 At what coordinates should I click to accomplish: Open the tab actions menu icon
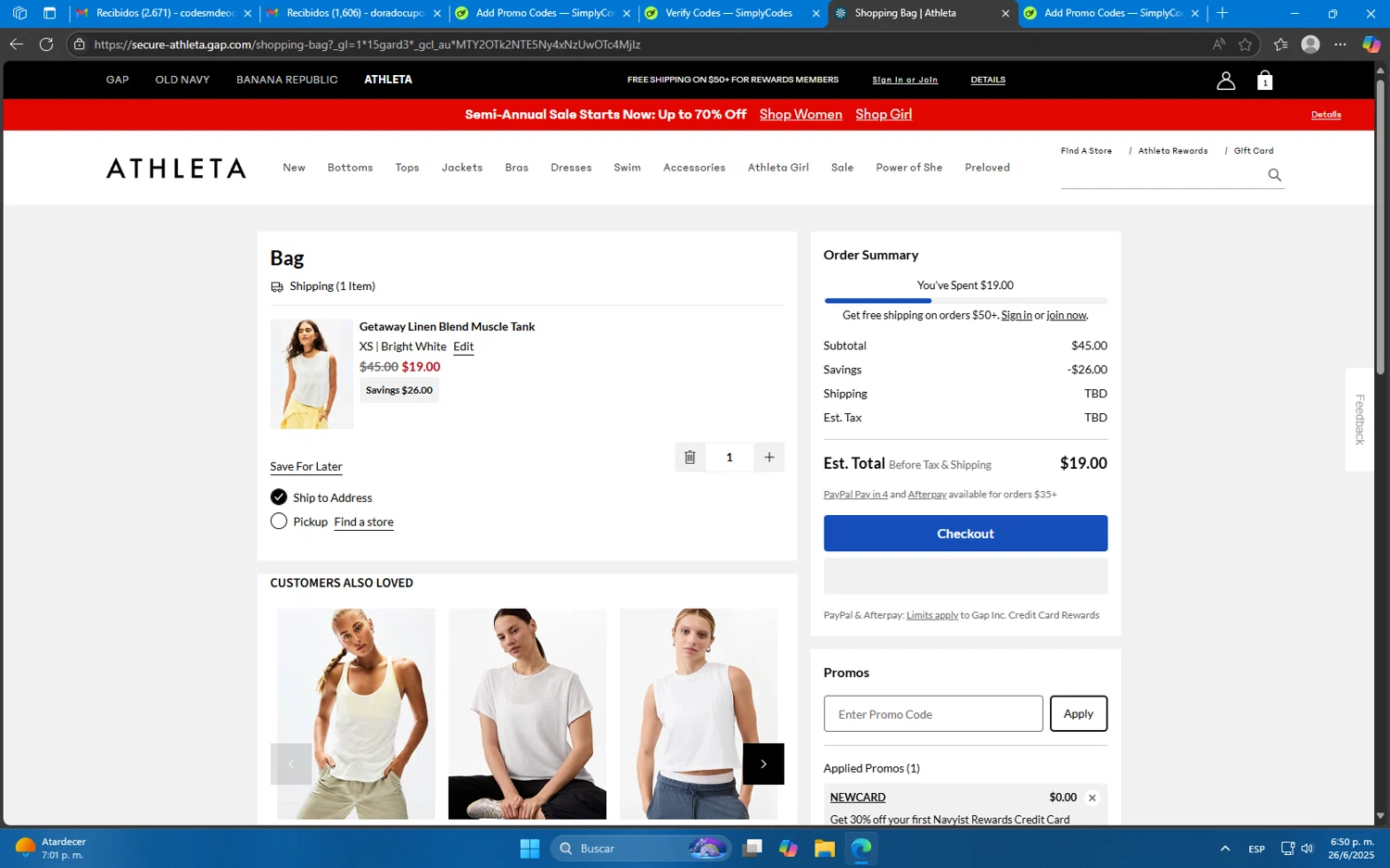click(50, 13)
